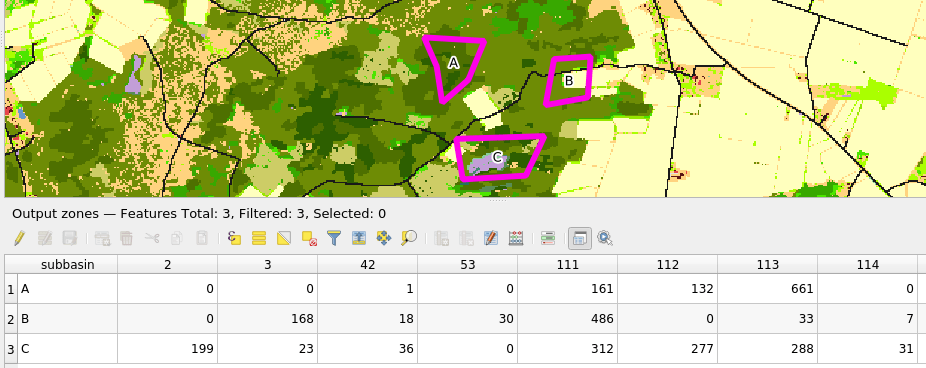The width and height of the screenshot is (926, 368).
Task: Click polygon label B on the map
Action: point(569,81)
